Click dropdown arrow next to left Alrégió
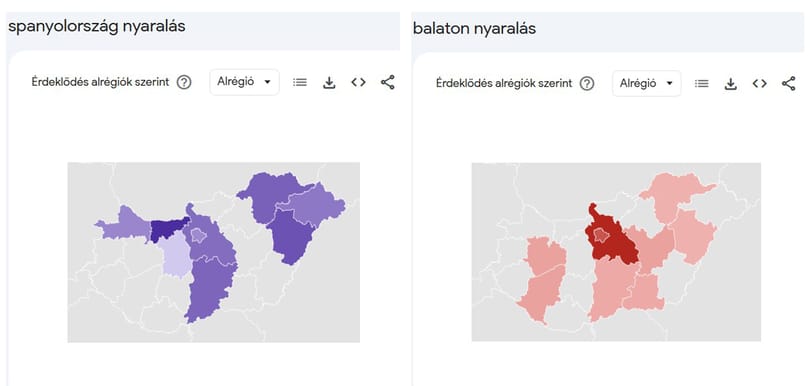Screen dimensions: 810x386 (268, 82)
